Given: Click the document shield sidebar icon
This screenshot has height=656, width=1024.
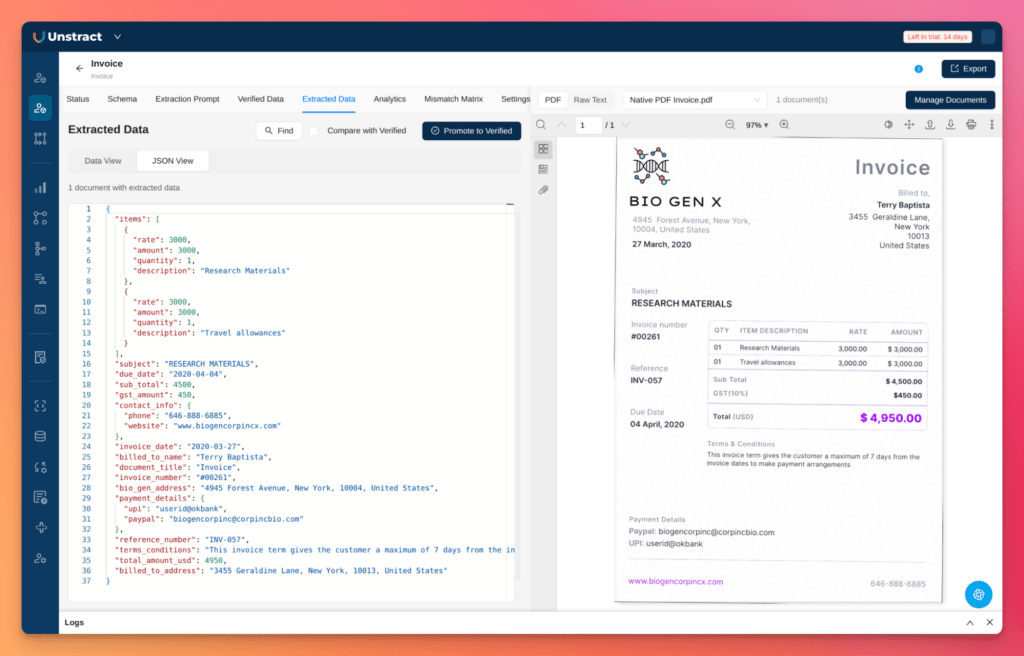Looking at the screenshot, I should coord(40,357).
